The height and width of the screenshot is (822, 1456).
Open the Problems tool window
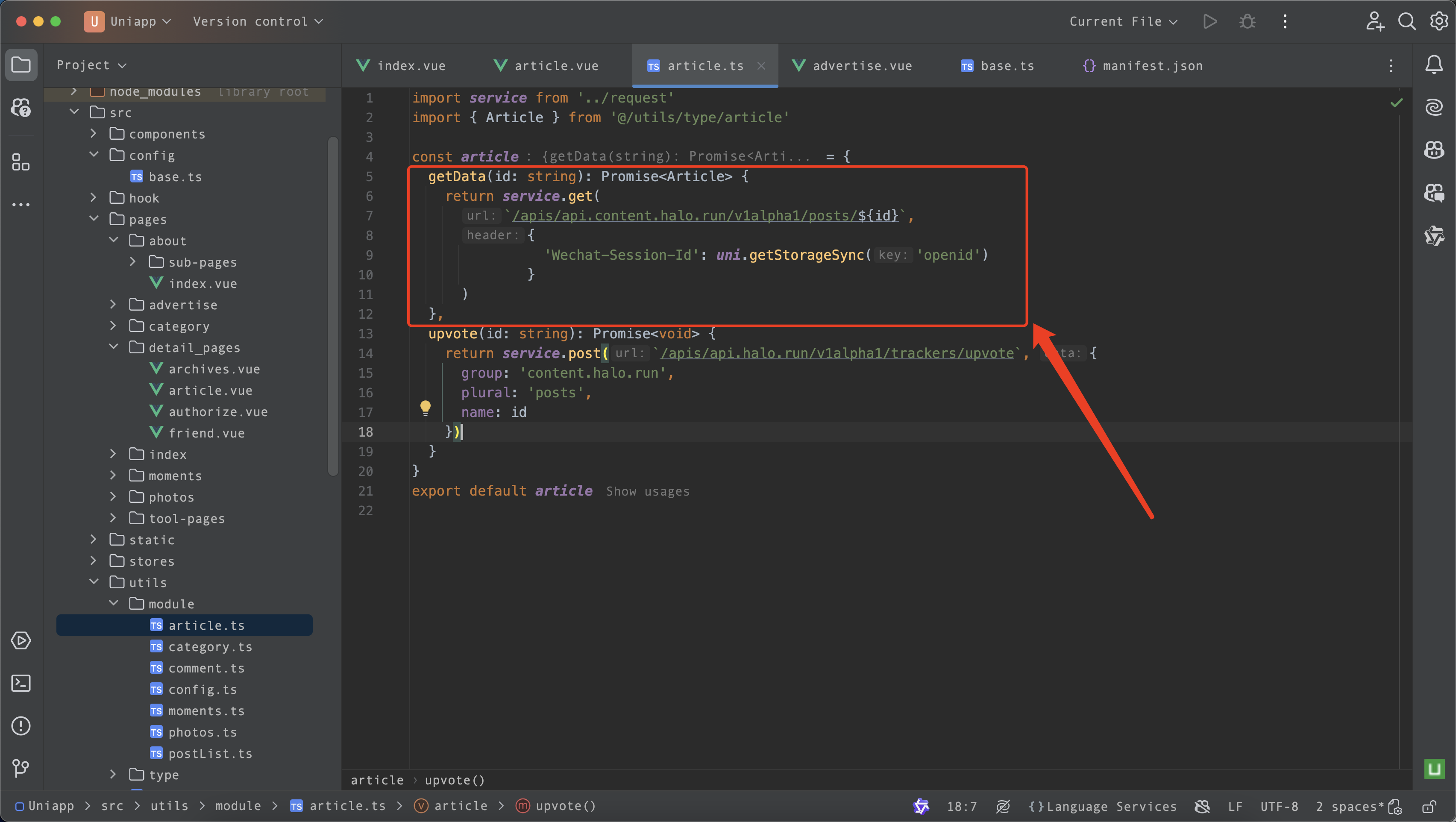[x=21, y=726]
